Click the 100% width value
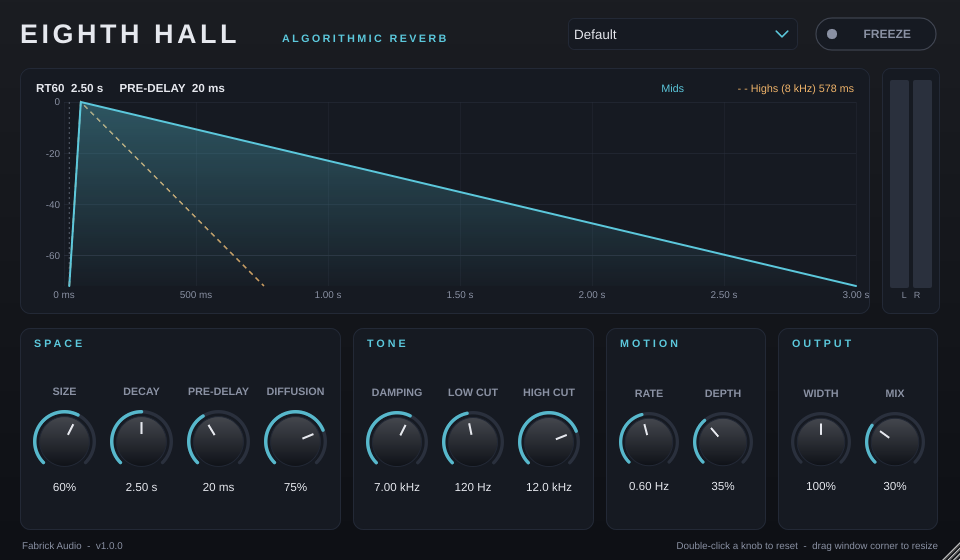This screenshot has height=560, width=960. coord(821,486)
